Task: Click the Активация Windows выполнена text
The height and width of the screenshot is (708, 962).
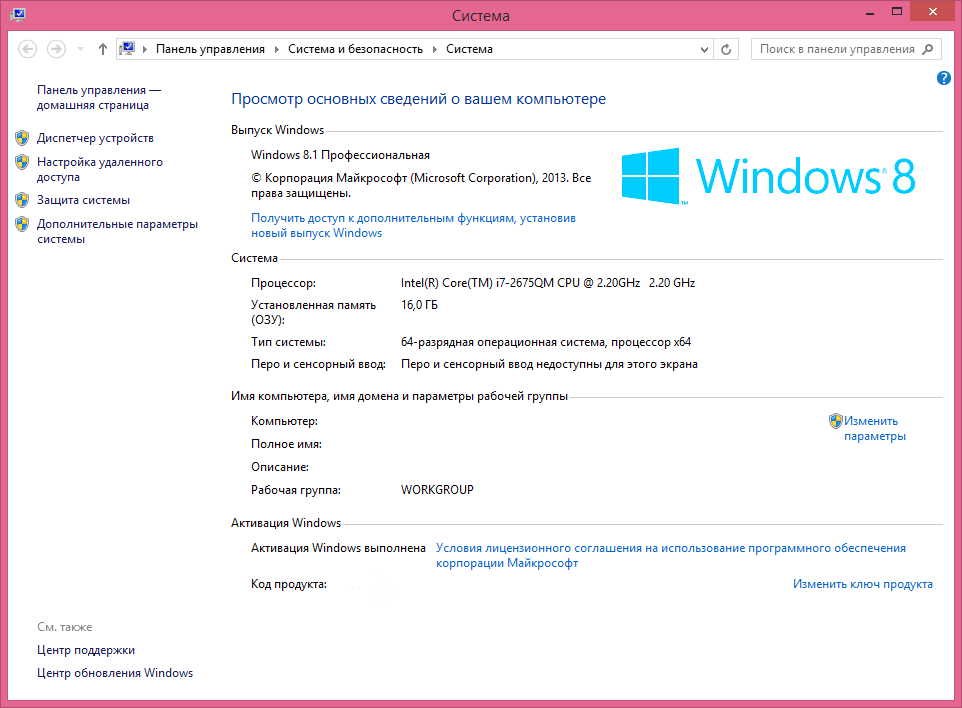Action: pos(338,548)
